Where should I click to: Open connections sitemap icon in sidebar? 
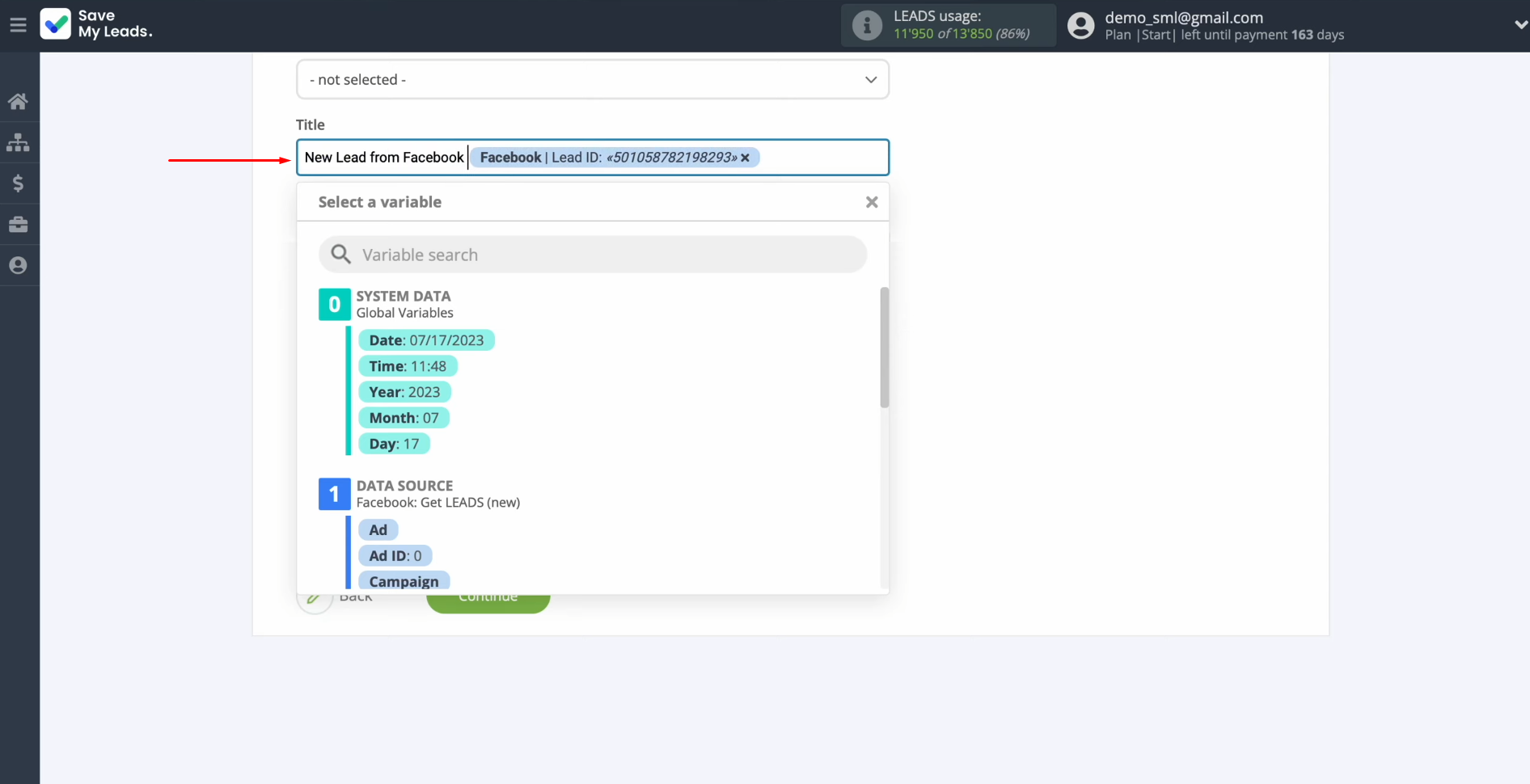click(18, 143)
